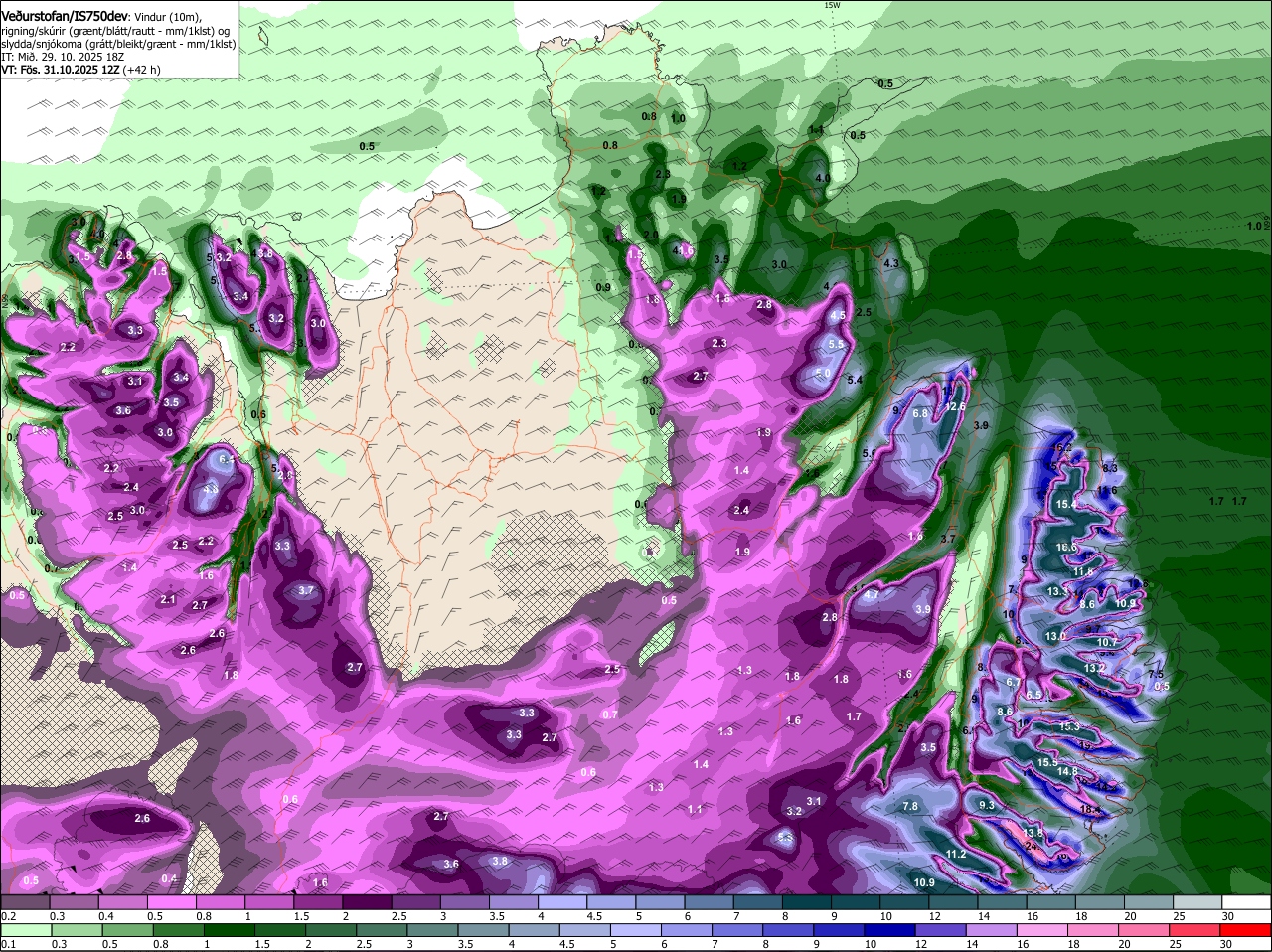
Task: Click the '9.3' precipitation value on the map
Action: (x=987, y=805)
